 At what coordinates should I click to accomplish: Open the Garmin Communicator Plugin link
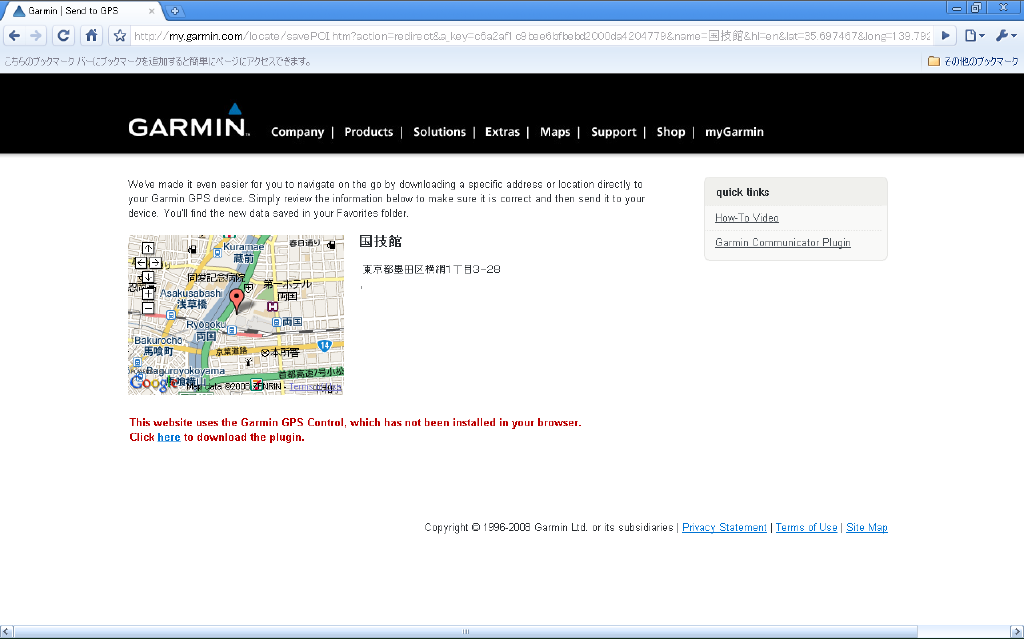782,242
